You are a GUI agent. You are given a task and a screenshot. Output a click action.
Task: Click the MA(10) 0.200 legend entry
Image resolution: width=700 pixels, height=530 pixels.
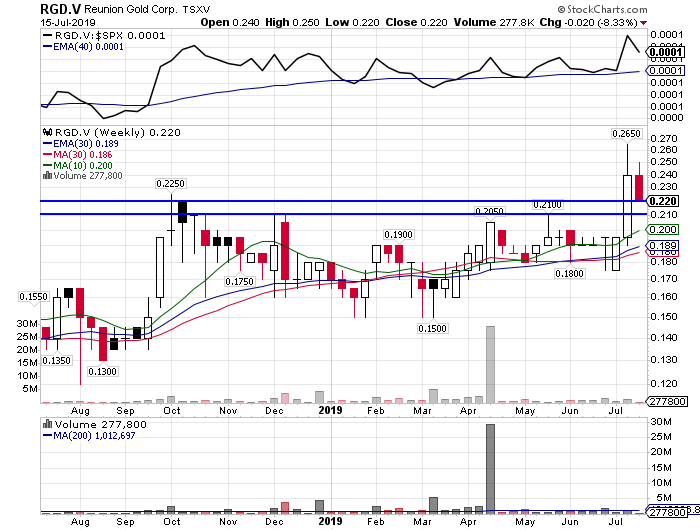pos(78,166)
